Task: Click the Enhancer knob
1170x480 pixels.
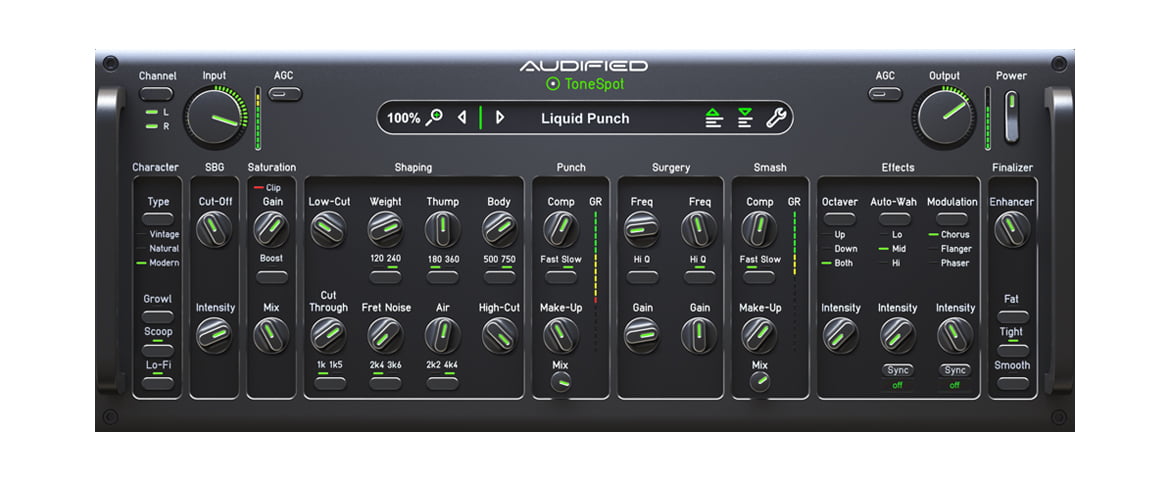Action: 1013,228
